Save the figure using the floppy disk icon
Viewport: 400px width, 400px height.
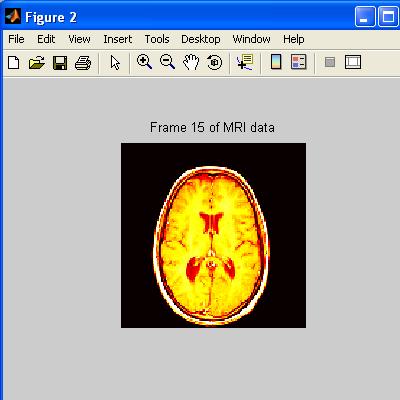click(x=60, y=63)
